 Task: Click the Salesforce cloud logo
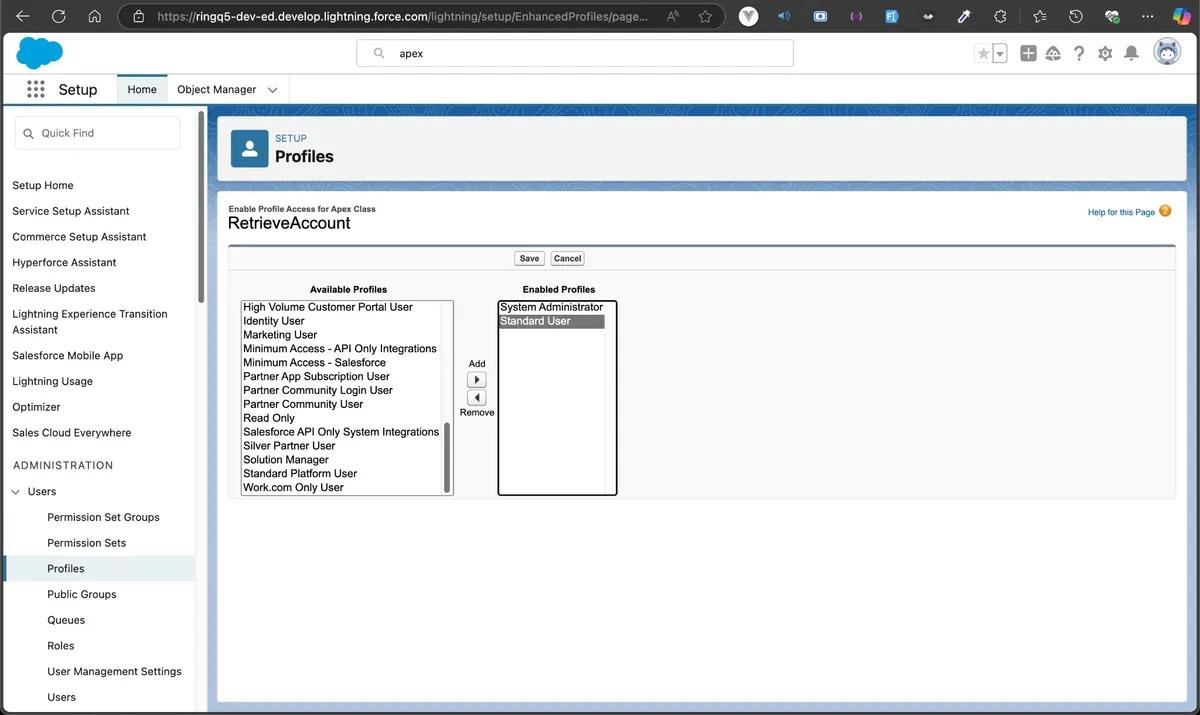pos(40,52)
